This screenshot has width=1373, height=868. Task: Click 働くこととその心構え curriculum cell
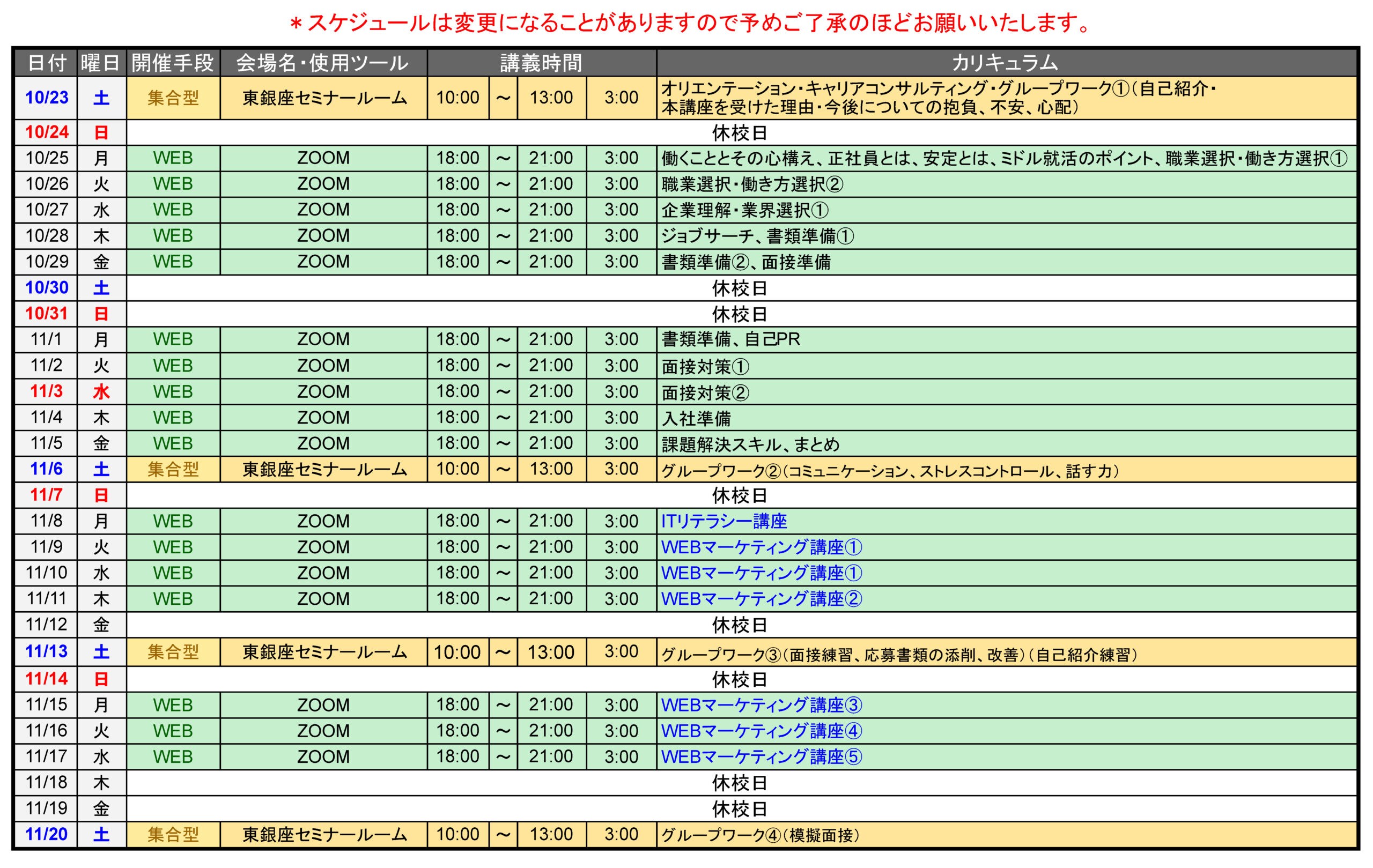tap(1006, 158)
